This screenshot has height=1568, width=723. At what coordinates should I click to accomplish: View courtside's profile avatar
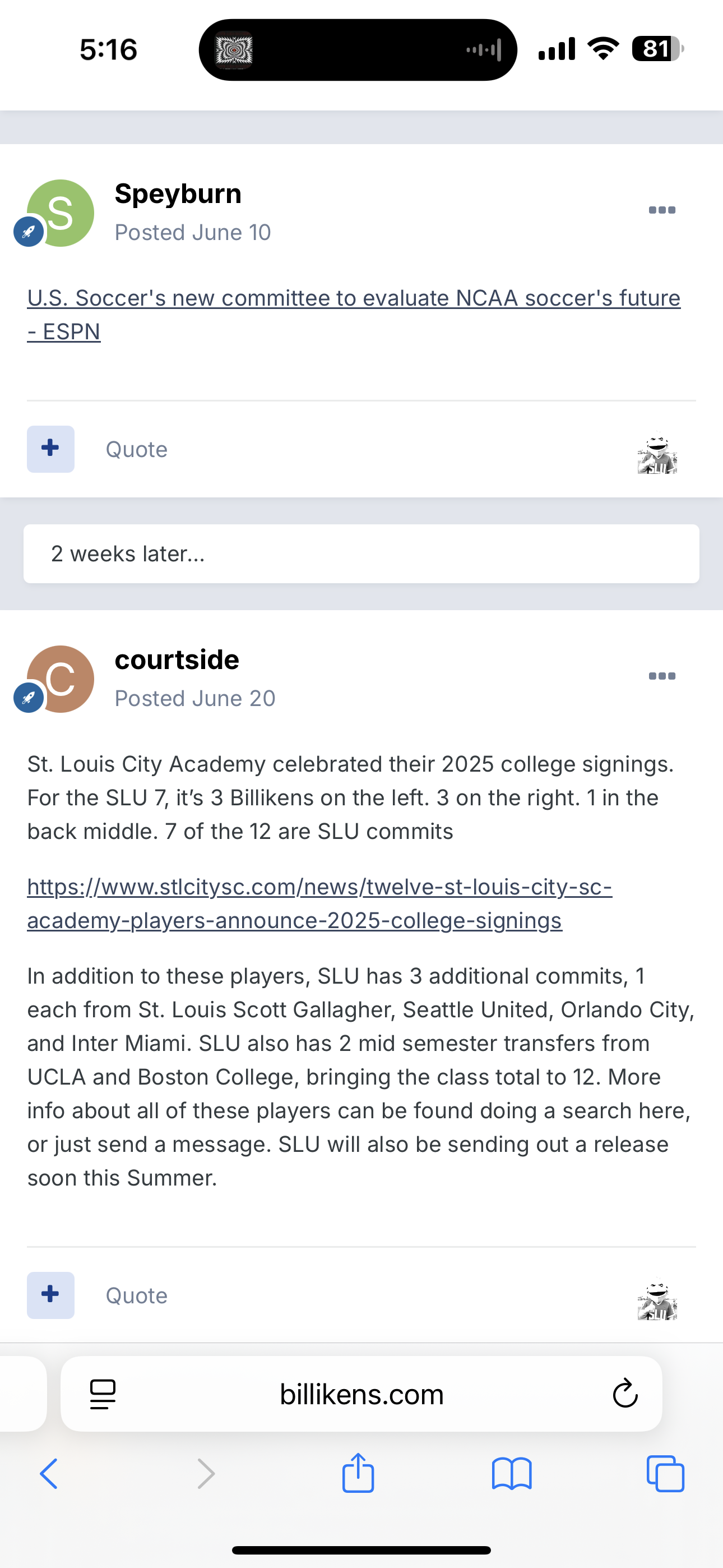[61, 679]
